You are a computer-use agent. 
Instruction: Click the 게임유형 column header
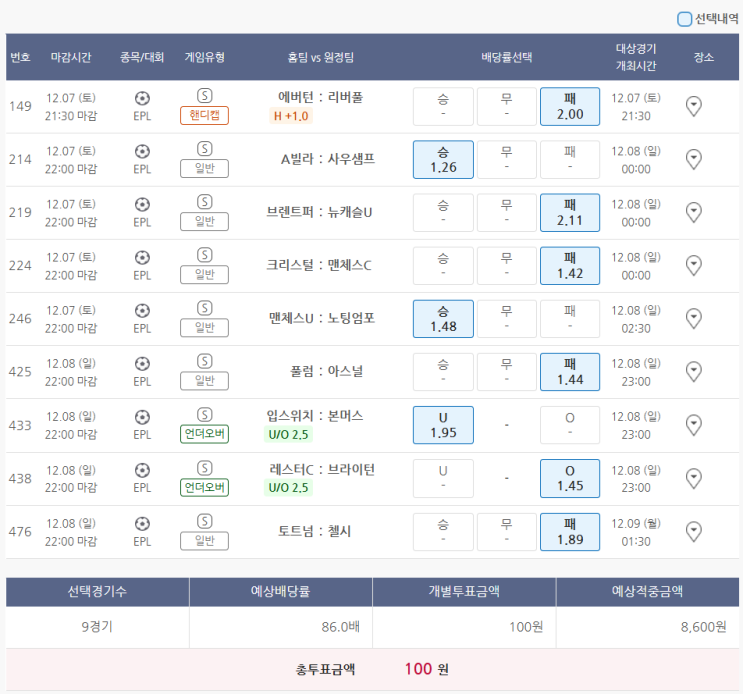click(205, 57)
